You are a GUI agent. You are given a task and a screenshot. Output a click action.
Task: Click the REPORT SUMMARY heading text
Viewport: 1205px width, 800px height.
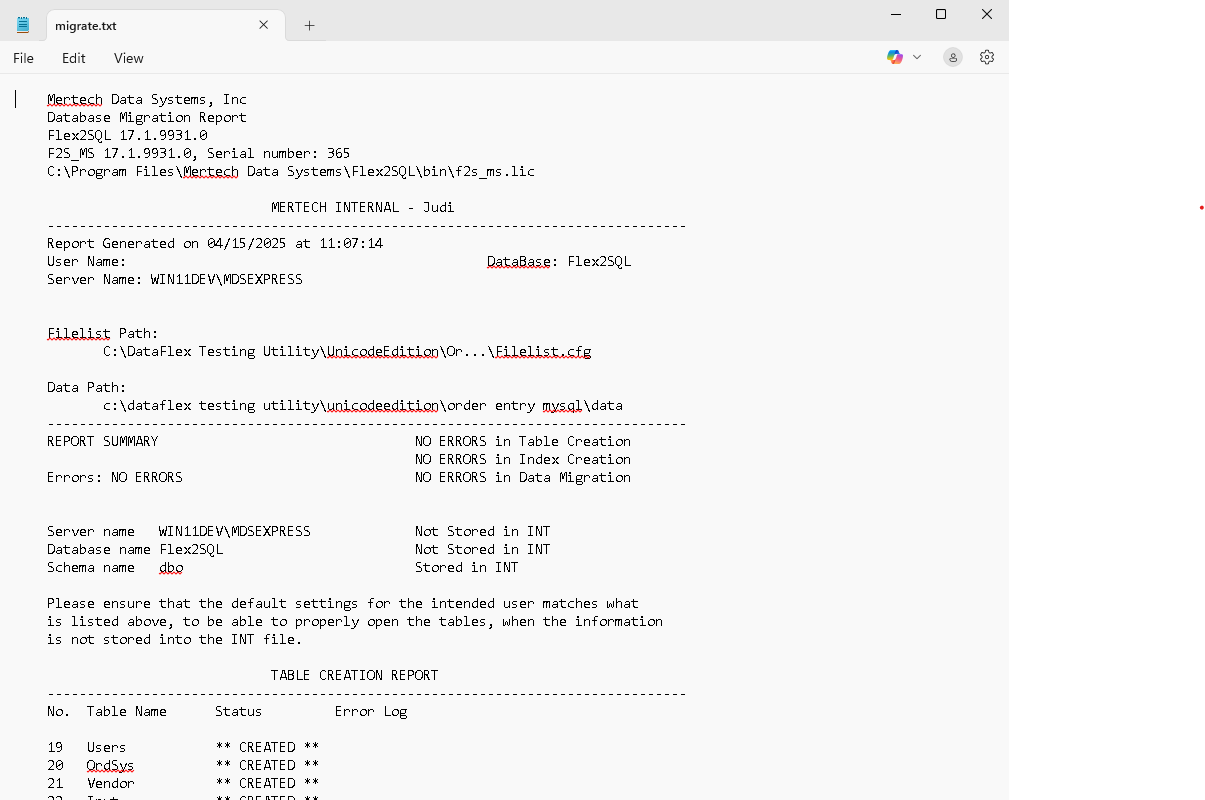[102, 441]
